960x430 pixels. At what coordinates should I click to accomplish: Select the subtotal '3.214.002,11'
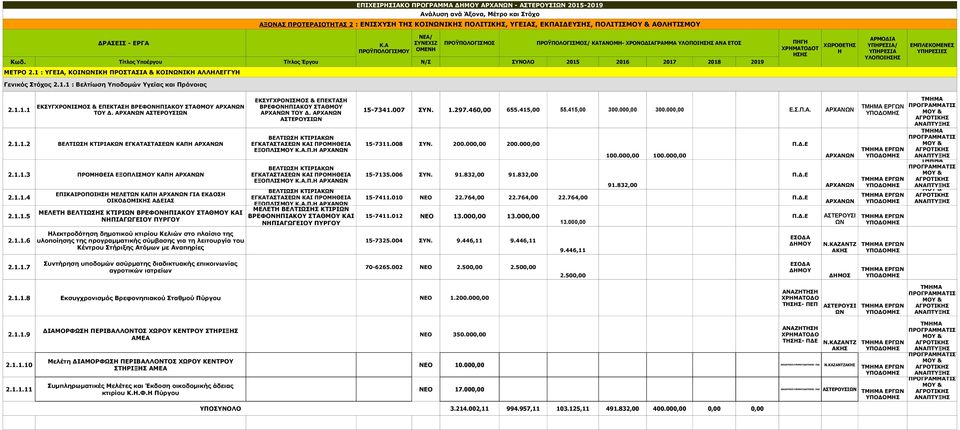(x=470, y=408)
